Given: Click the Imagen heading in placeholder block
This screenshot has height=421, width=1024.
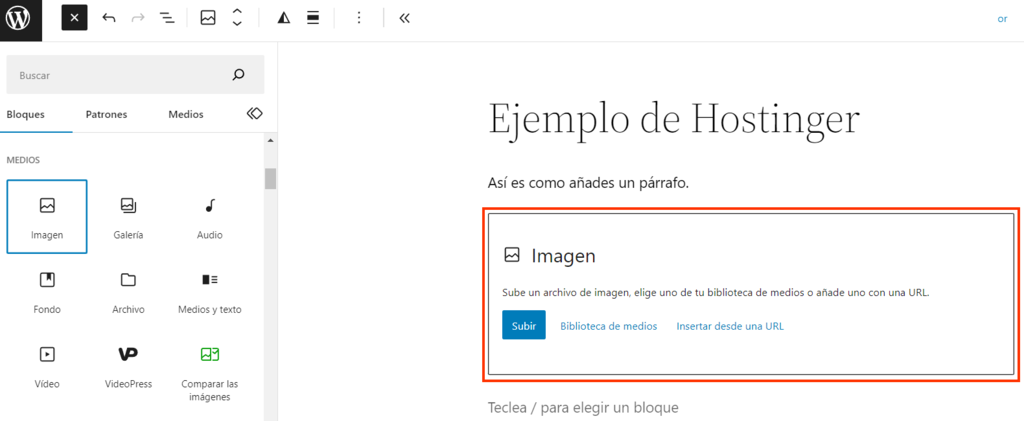Looking at the screenshot, I should click(564, 256).
